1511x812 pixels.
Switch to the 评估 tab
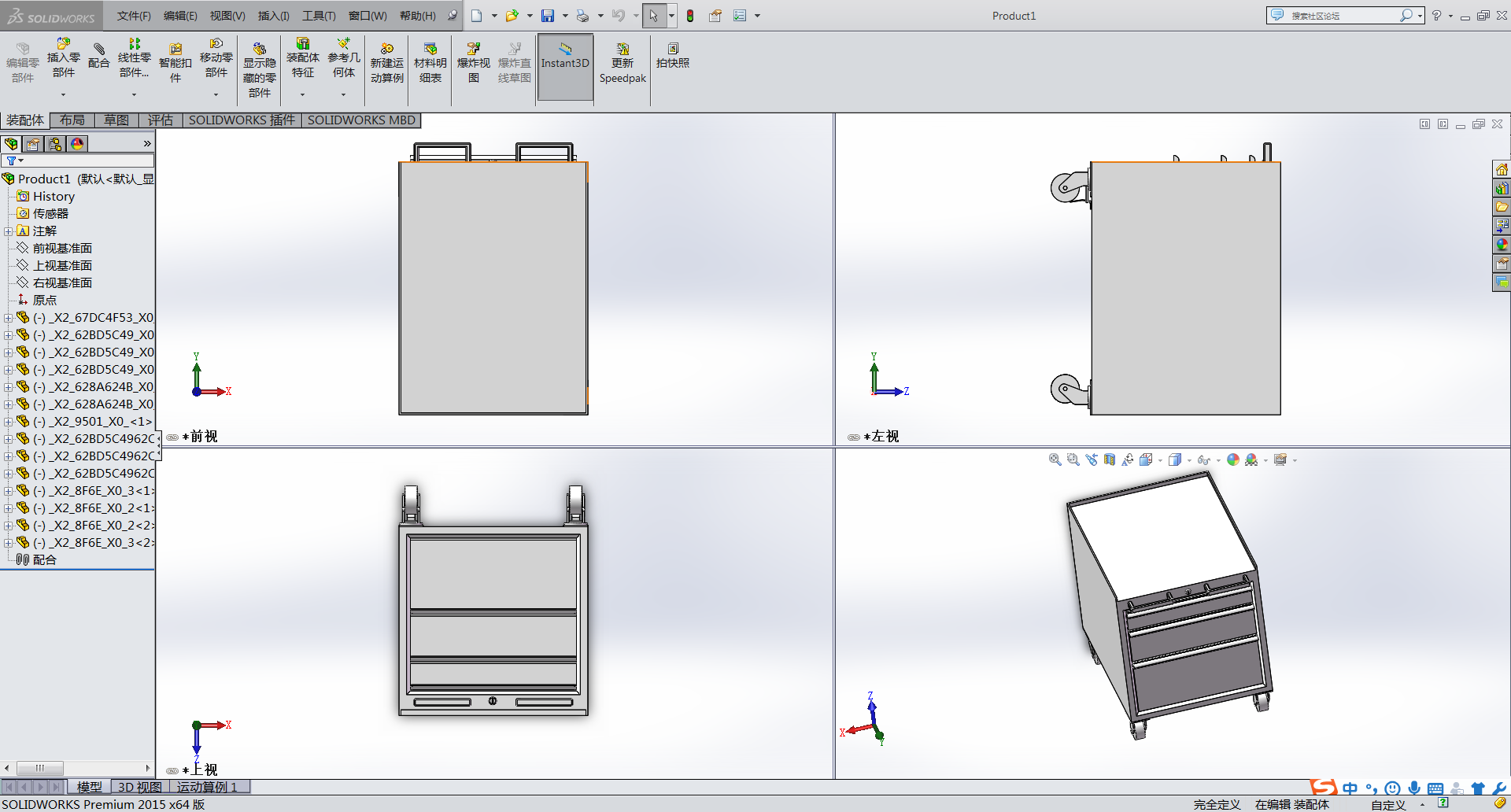[x=161, y=120]
